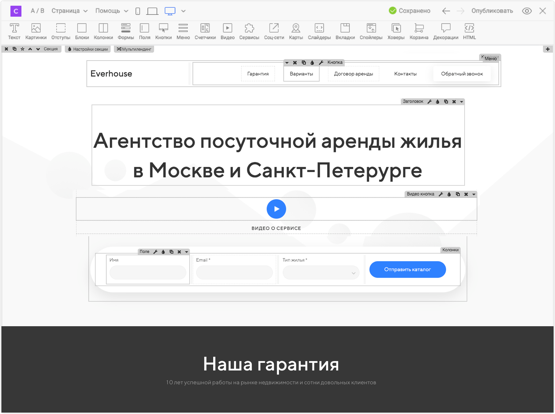Click the Меню toolbar icon
Viewport: 555px width, 414px height.
[x=183, y=31]
